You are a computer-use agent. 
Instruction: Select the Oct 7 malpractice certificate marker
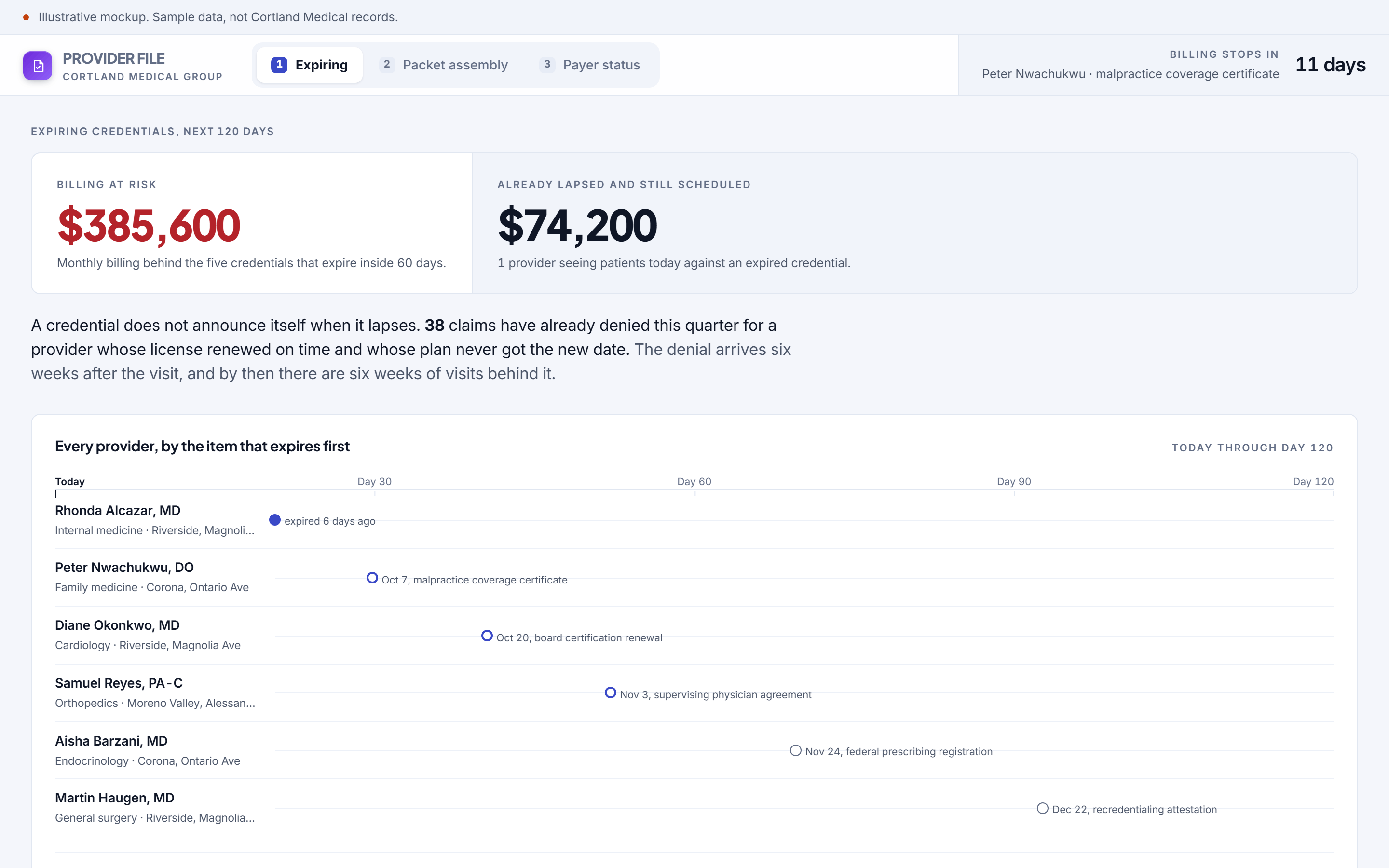tap(372, 578)
